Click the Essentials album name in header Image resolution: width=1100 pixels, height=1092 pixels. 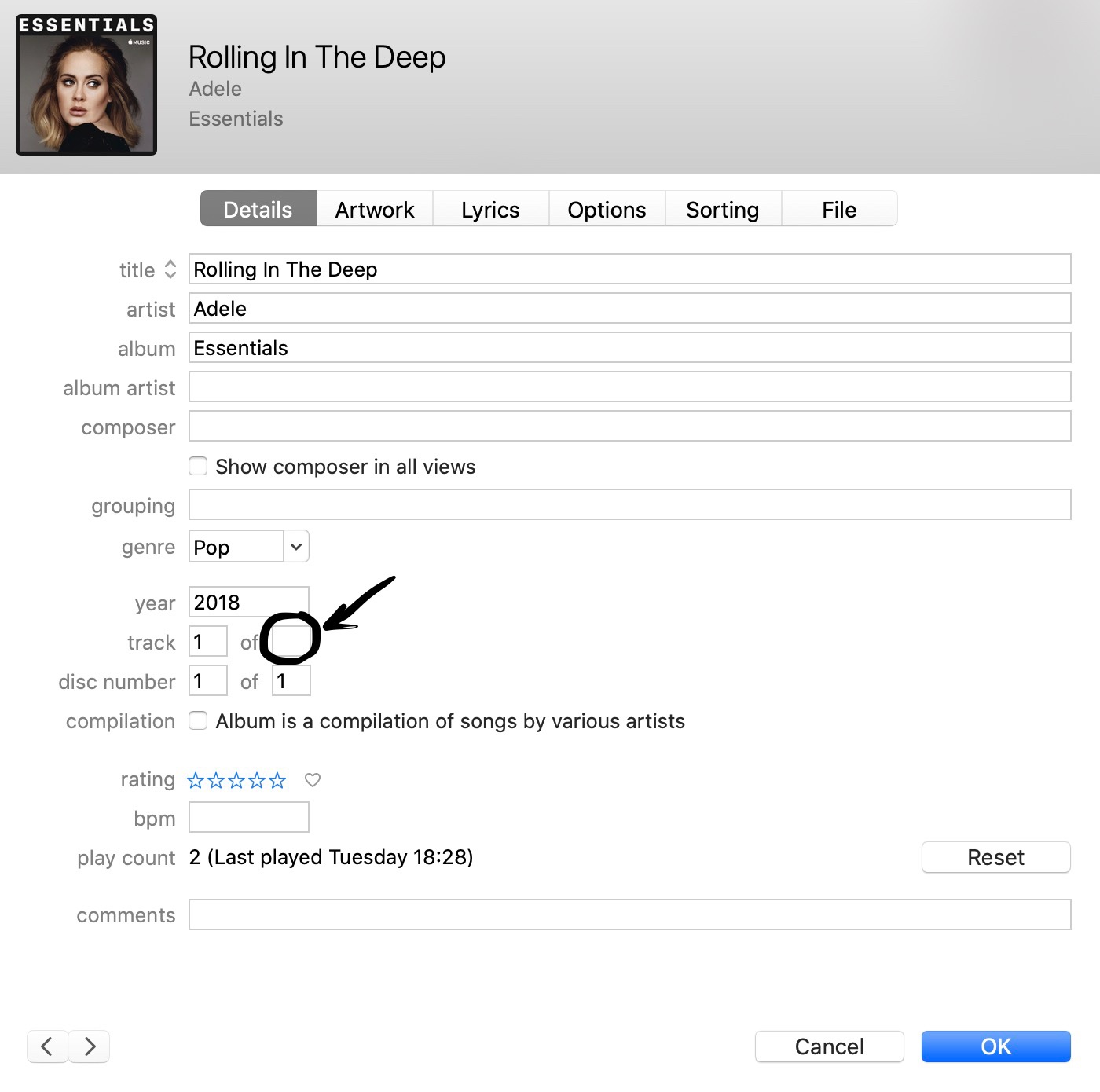coord(236,119)
